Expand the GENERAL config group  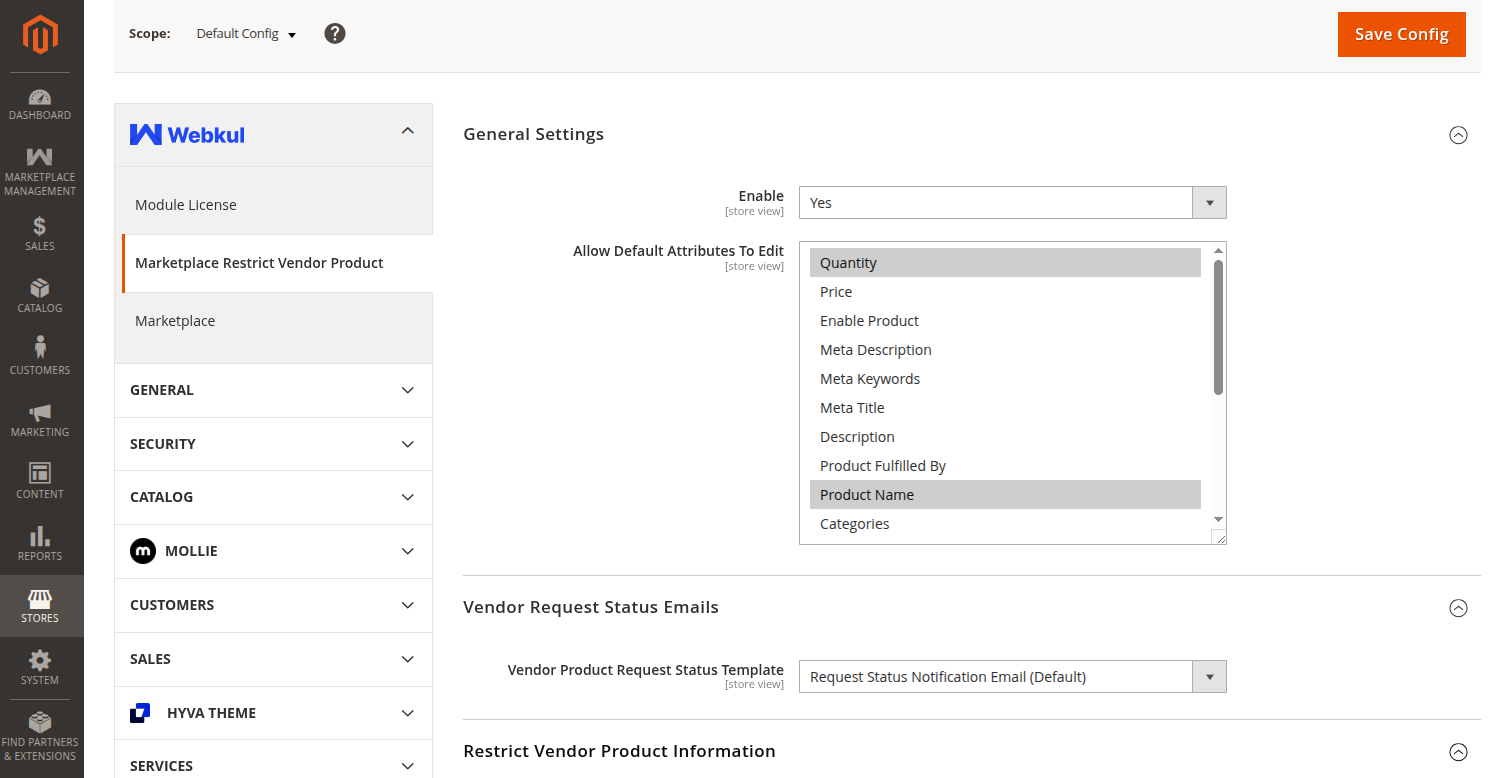point(273,390)
